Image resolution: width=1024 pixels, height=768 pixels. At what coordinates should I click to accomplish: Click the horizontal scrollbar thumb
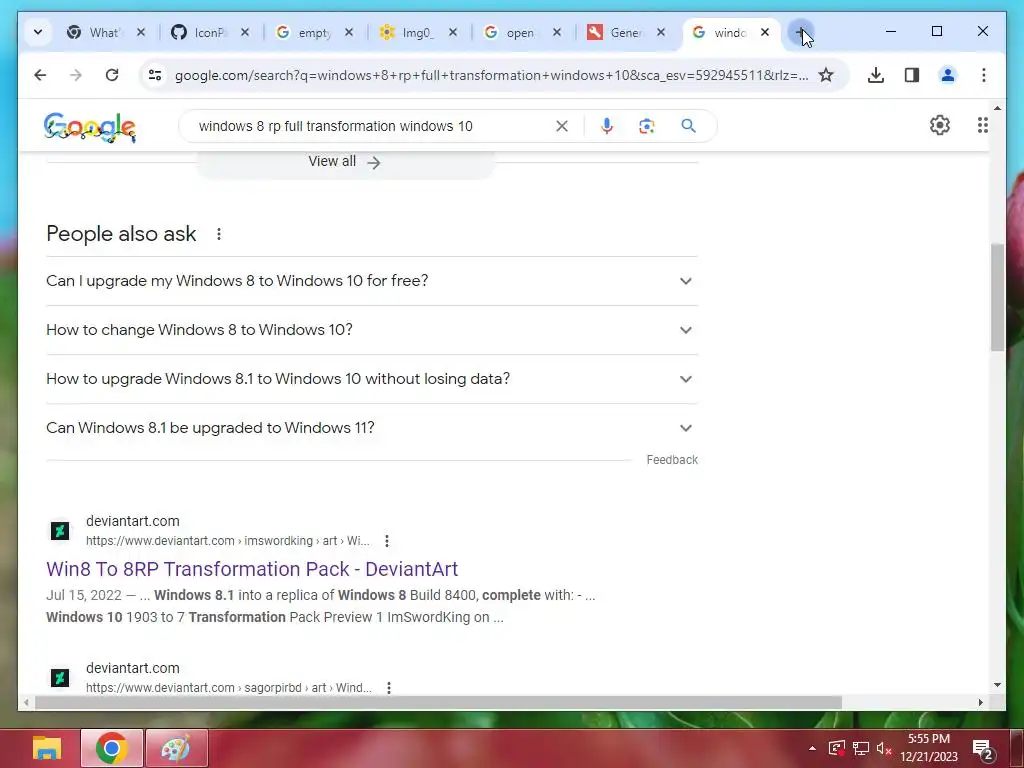pyautogui.click(x=438, y=703)
